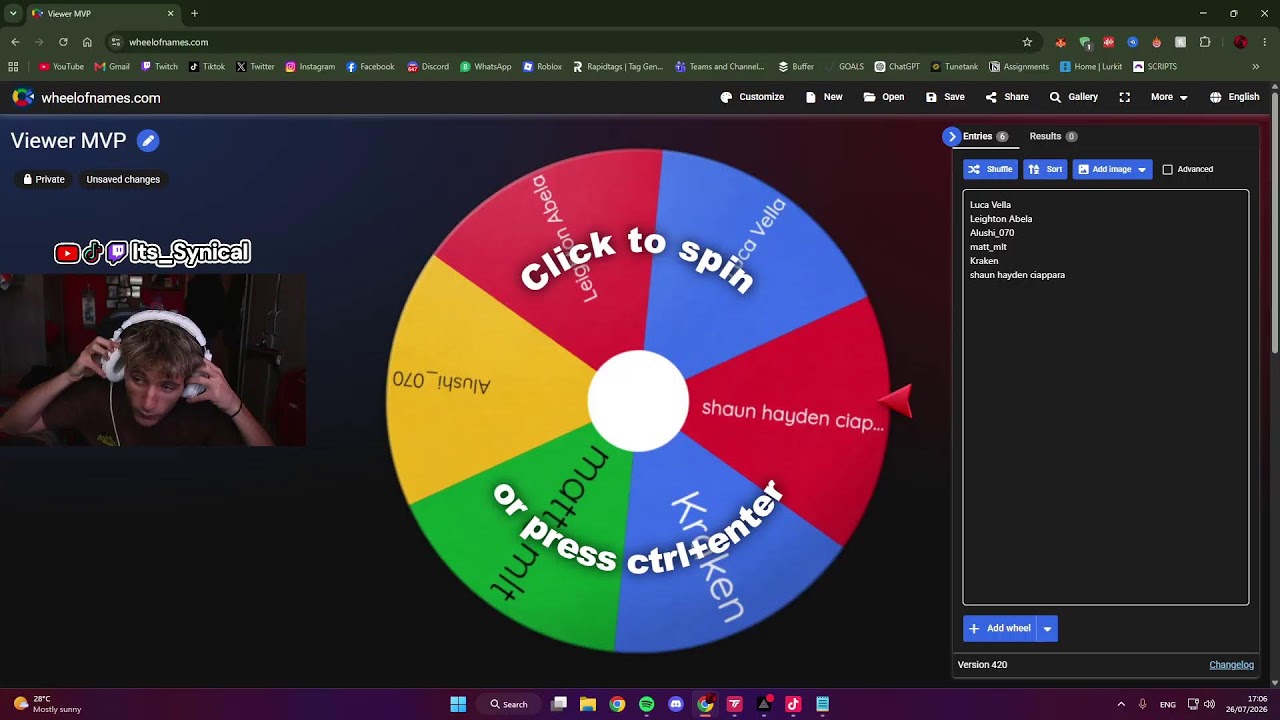Sort the wheel entries

(1045, 169)
